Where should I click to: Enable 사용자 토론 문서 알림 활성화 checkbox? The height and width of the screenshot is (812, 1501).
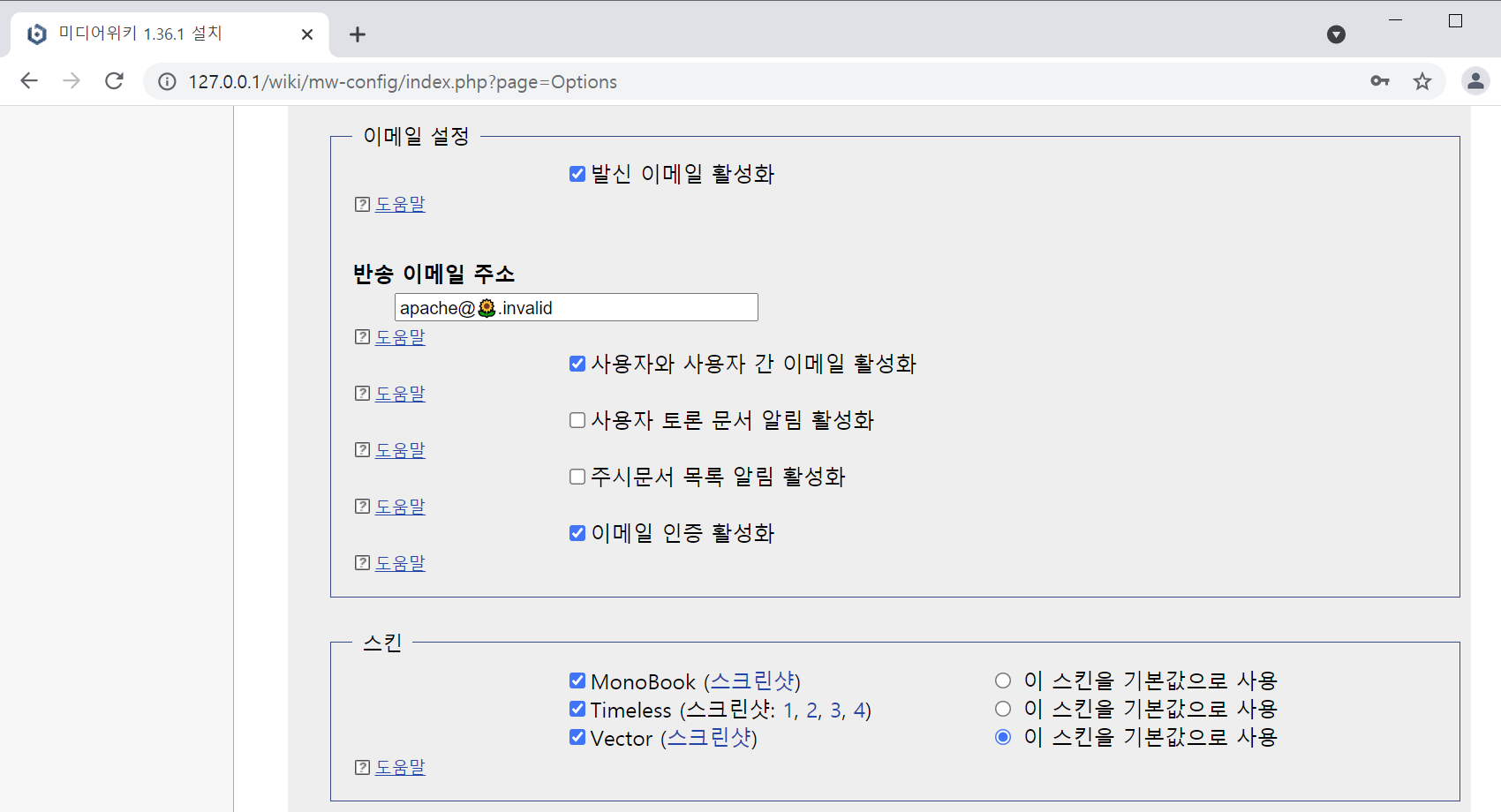point(577,420)
